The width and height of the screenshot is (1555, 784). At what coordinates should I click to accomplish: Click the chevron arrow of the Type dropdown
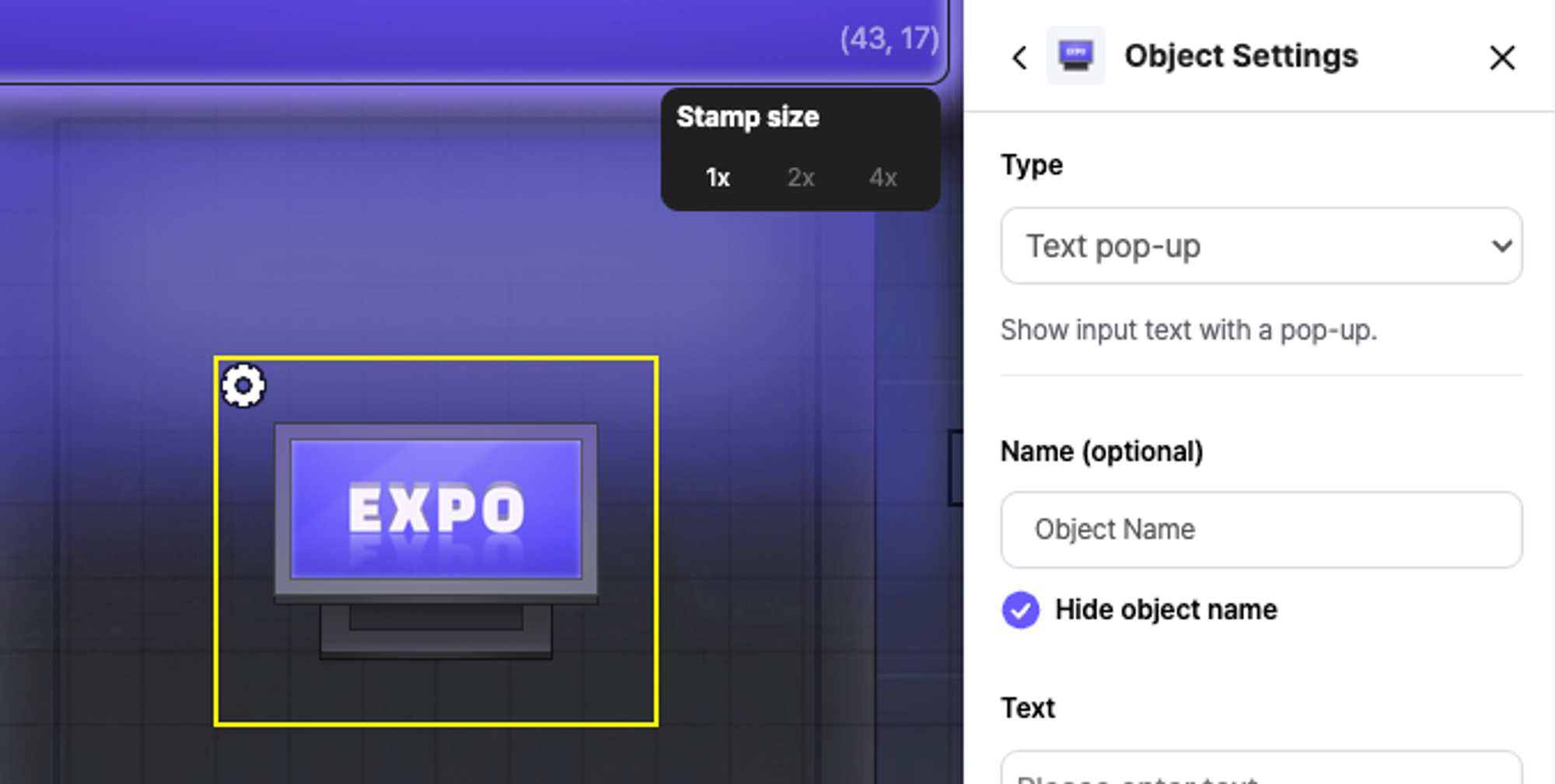click(1501, 246)
